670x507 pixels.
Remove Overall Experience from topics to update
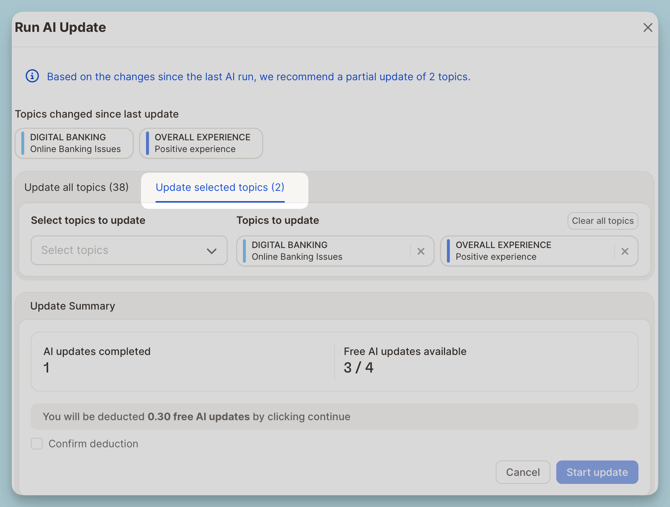pos(625,251)
